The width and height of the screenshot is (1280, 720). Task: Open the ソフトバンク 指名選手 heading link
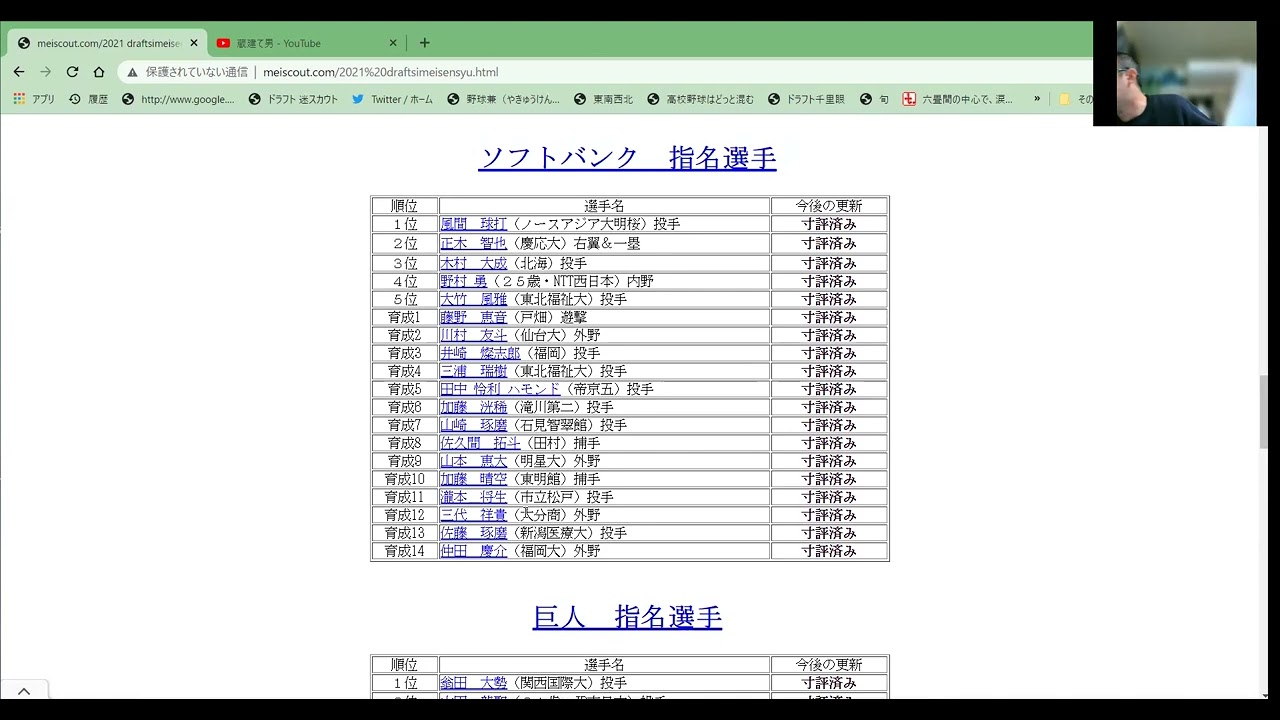coord(627,158)
